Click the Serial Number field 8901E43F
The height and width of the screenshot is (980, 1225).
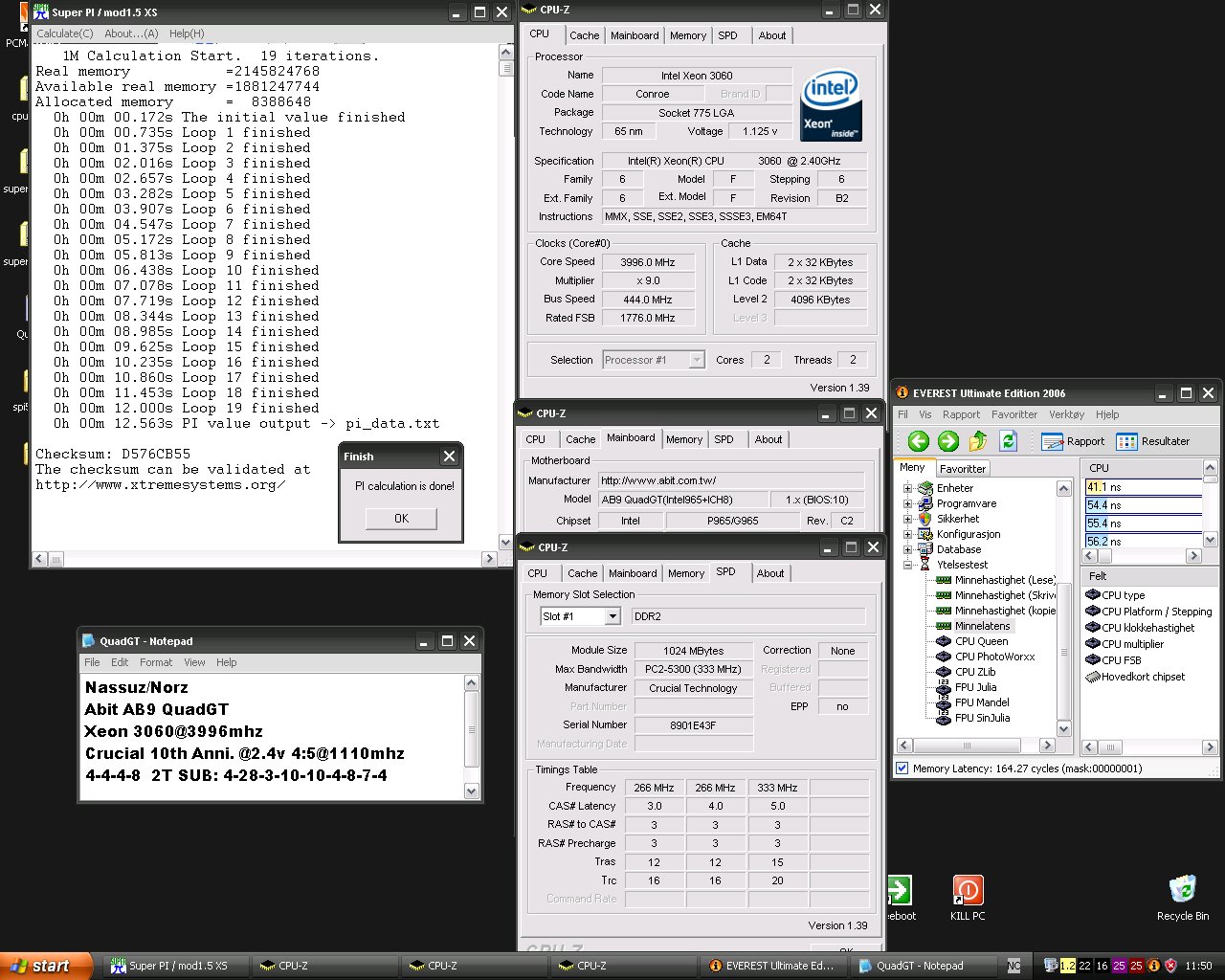click(694, 725)
